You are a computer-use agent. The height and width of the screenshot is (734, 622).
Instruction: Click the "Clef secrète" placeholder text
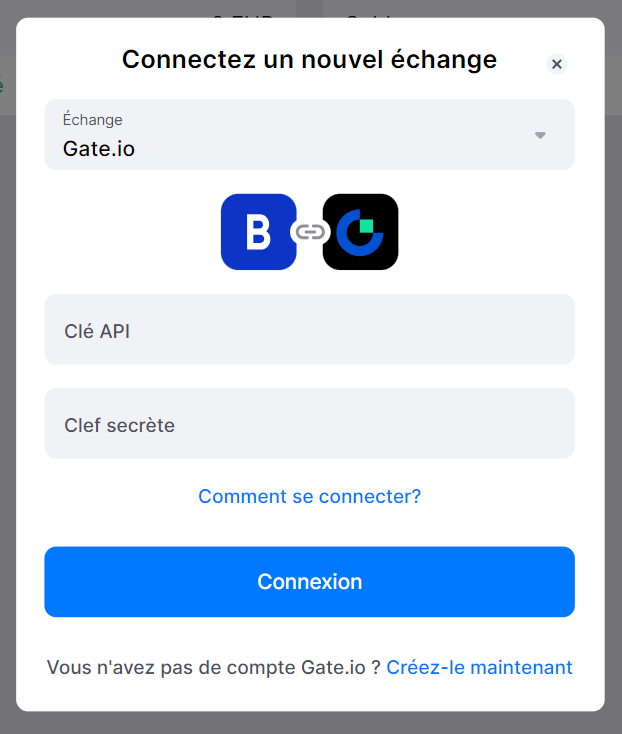point(119,425)
